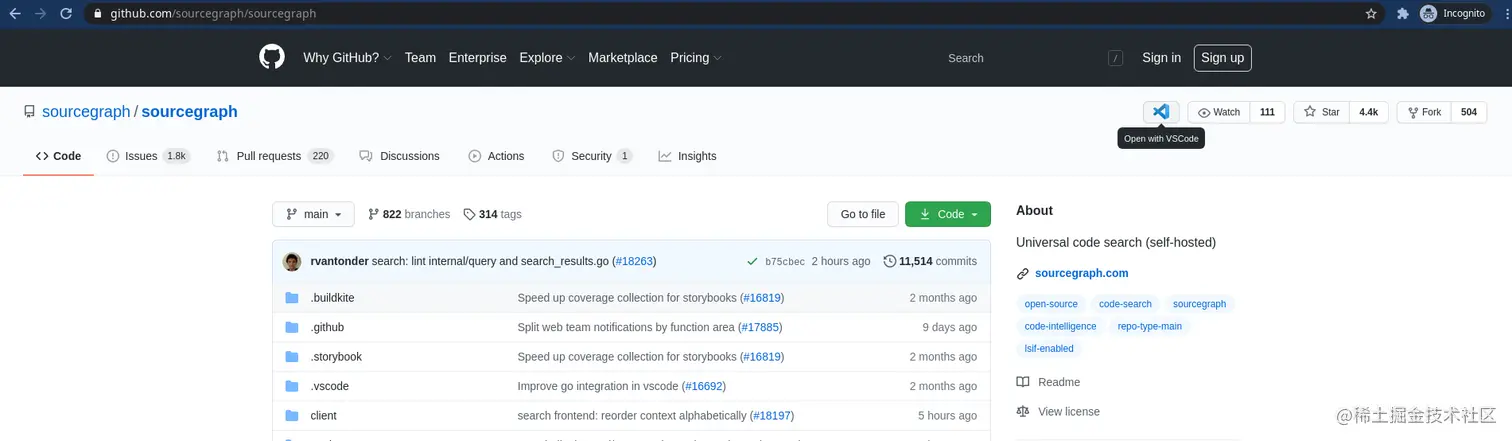Click the .buildkite folder icon

point(292,298)
